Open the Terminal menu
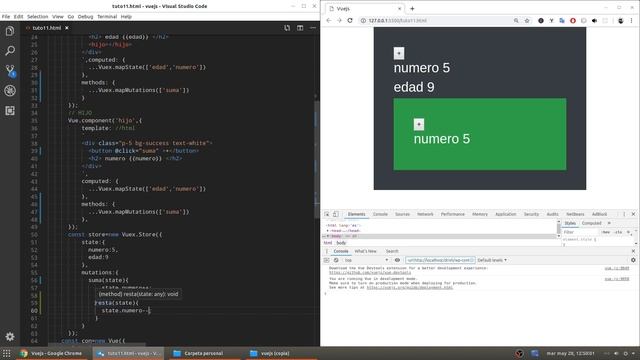 click(x=107, y=17)
